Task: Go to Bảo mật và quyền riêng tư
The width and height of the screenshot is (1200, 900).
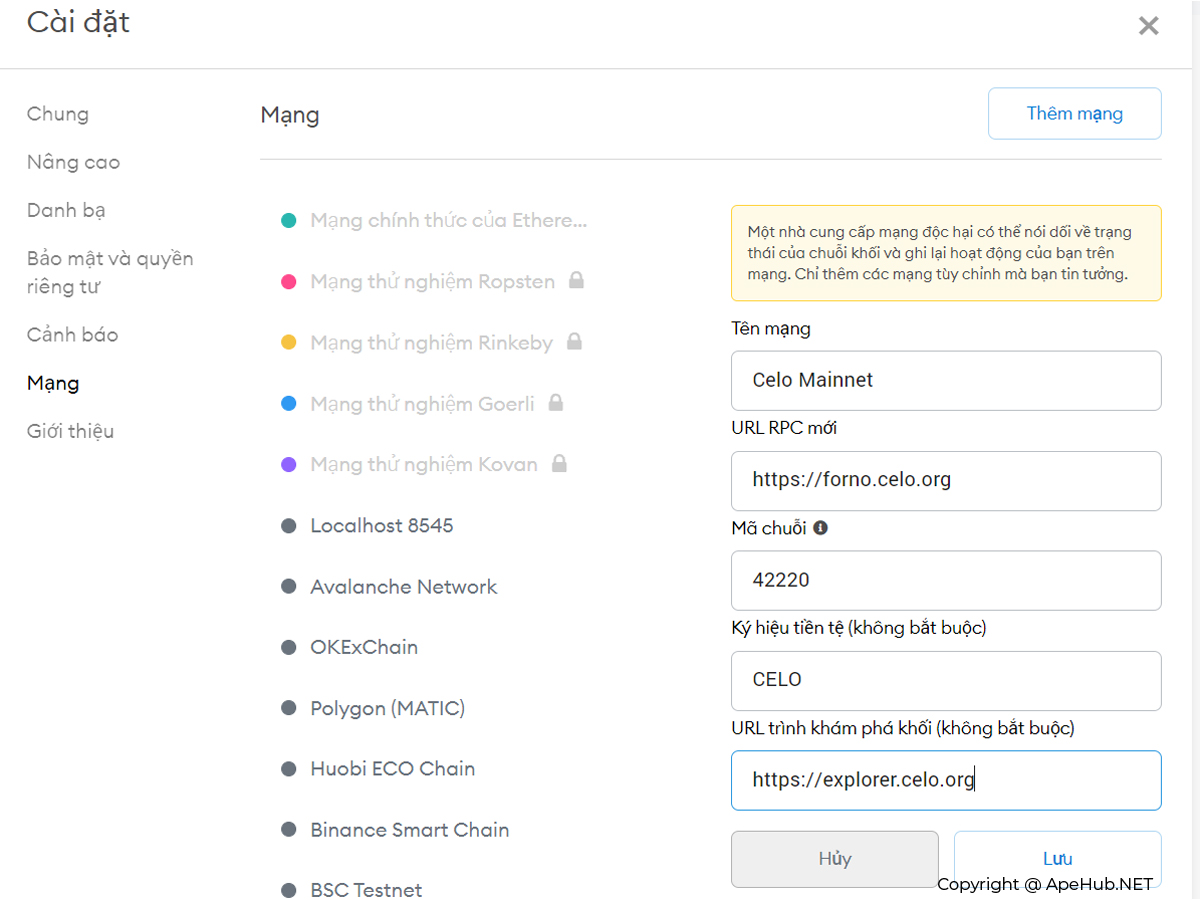Action: click(x=110, y=272)
